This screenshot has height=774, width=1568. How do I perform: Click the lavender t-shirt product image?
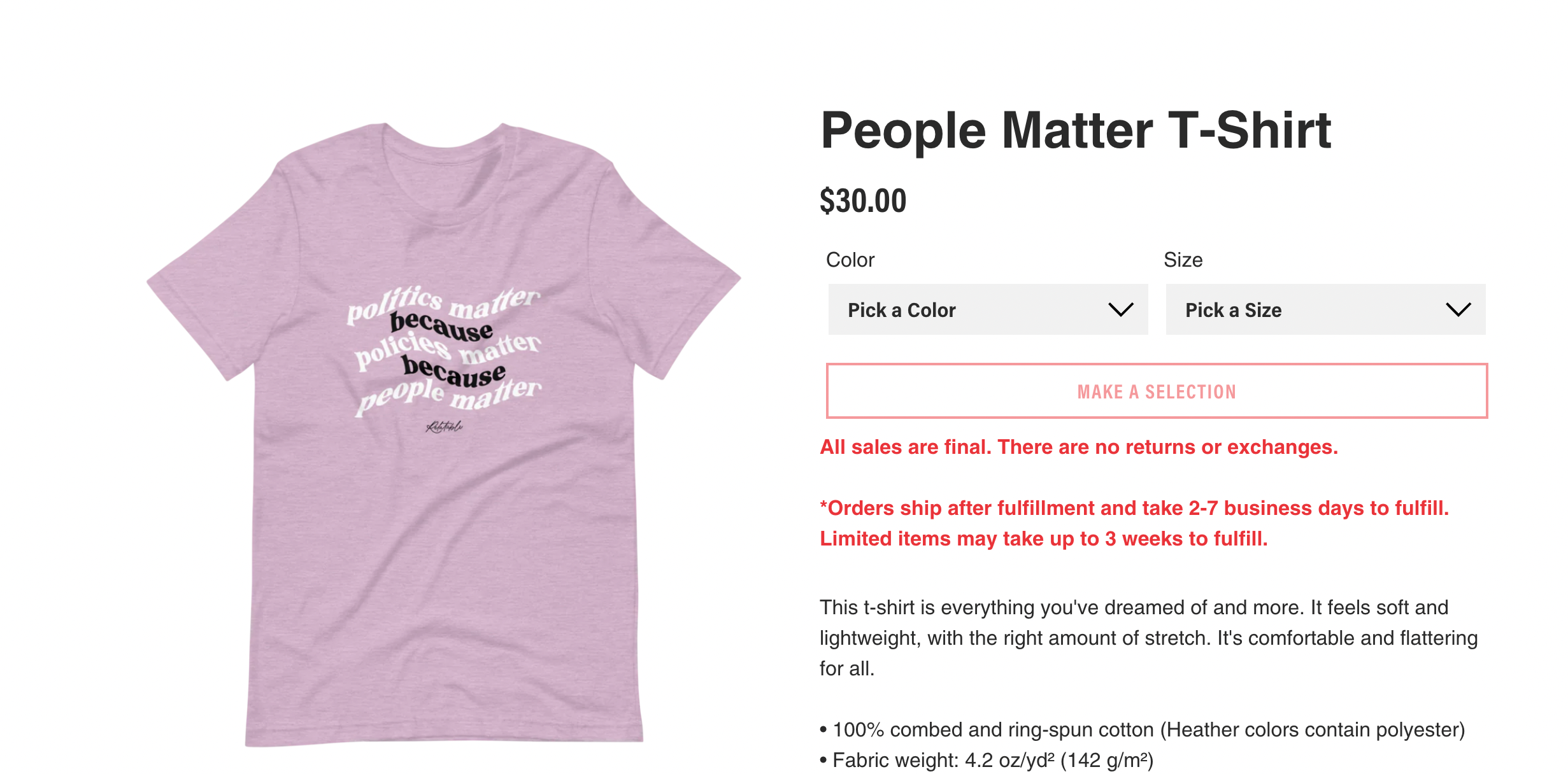click(444, 434)
